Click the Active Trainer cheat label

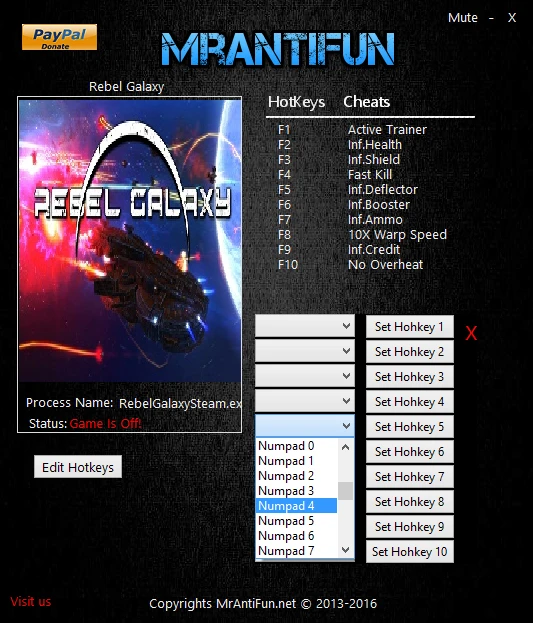coord(387,130)
